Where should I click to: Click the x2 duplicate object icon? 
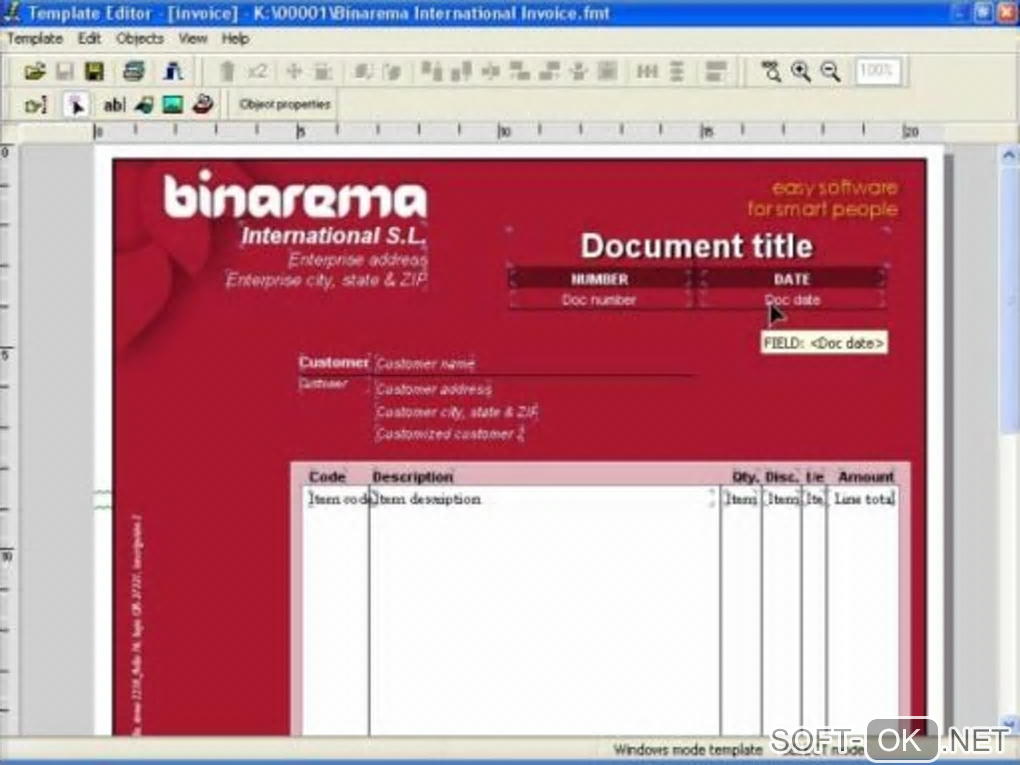(x=258, y=71)
